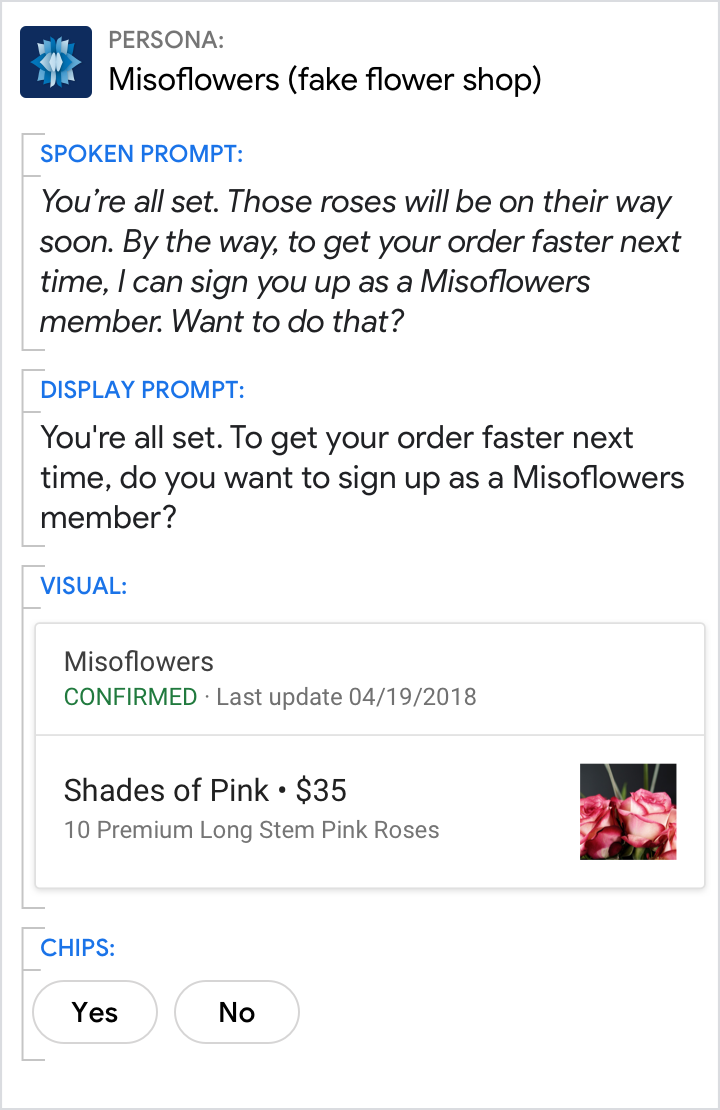The width and height of the screenshot is (720, 1110).
Task: Click the CONFIRMED order status text
Action: [130, 697]
